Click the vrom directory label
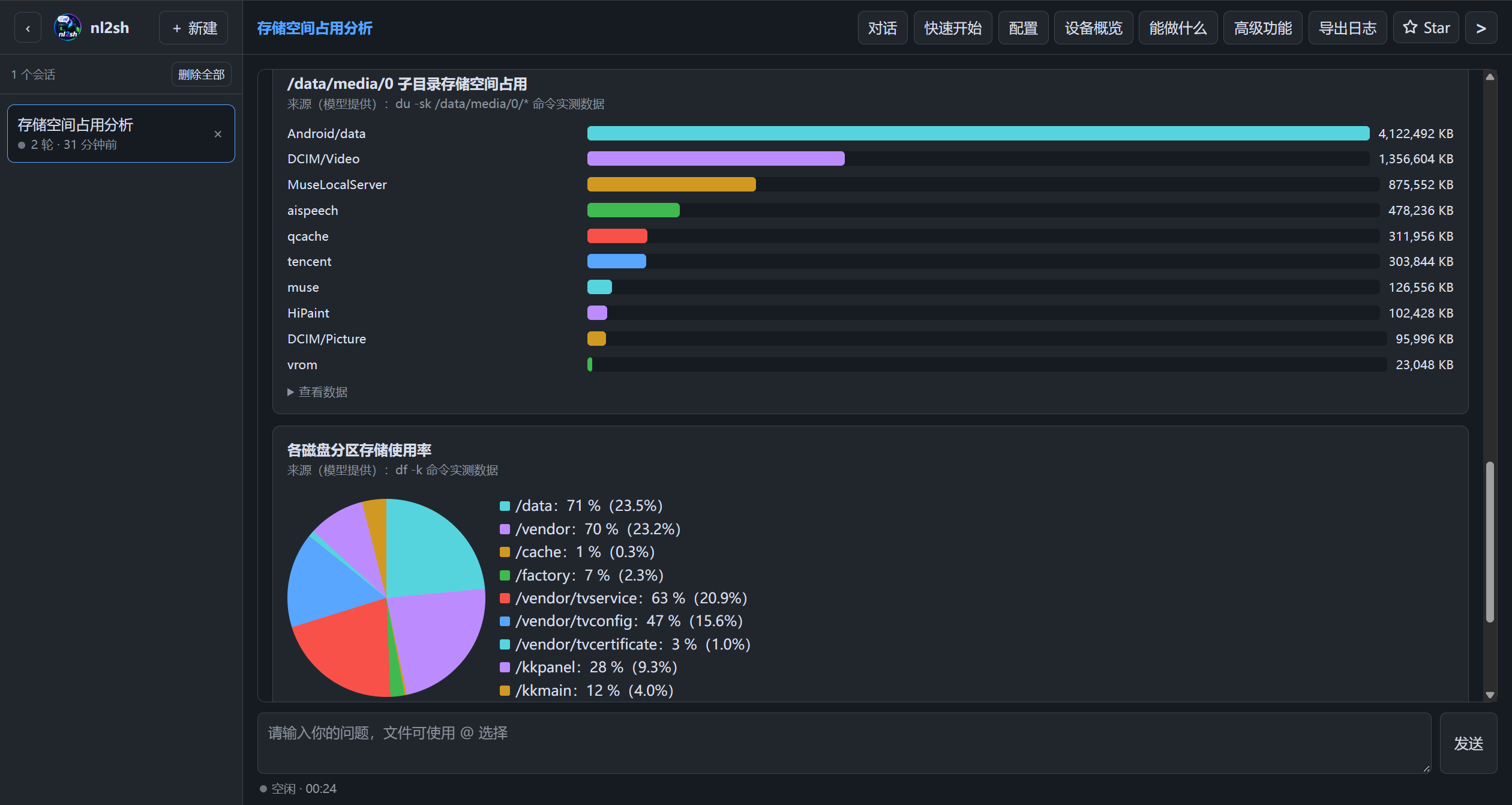Screen dimensions: 1512x805 pyautogui.click(x=302, y=365)
